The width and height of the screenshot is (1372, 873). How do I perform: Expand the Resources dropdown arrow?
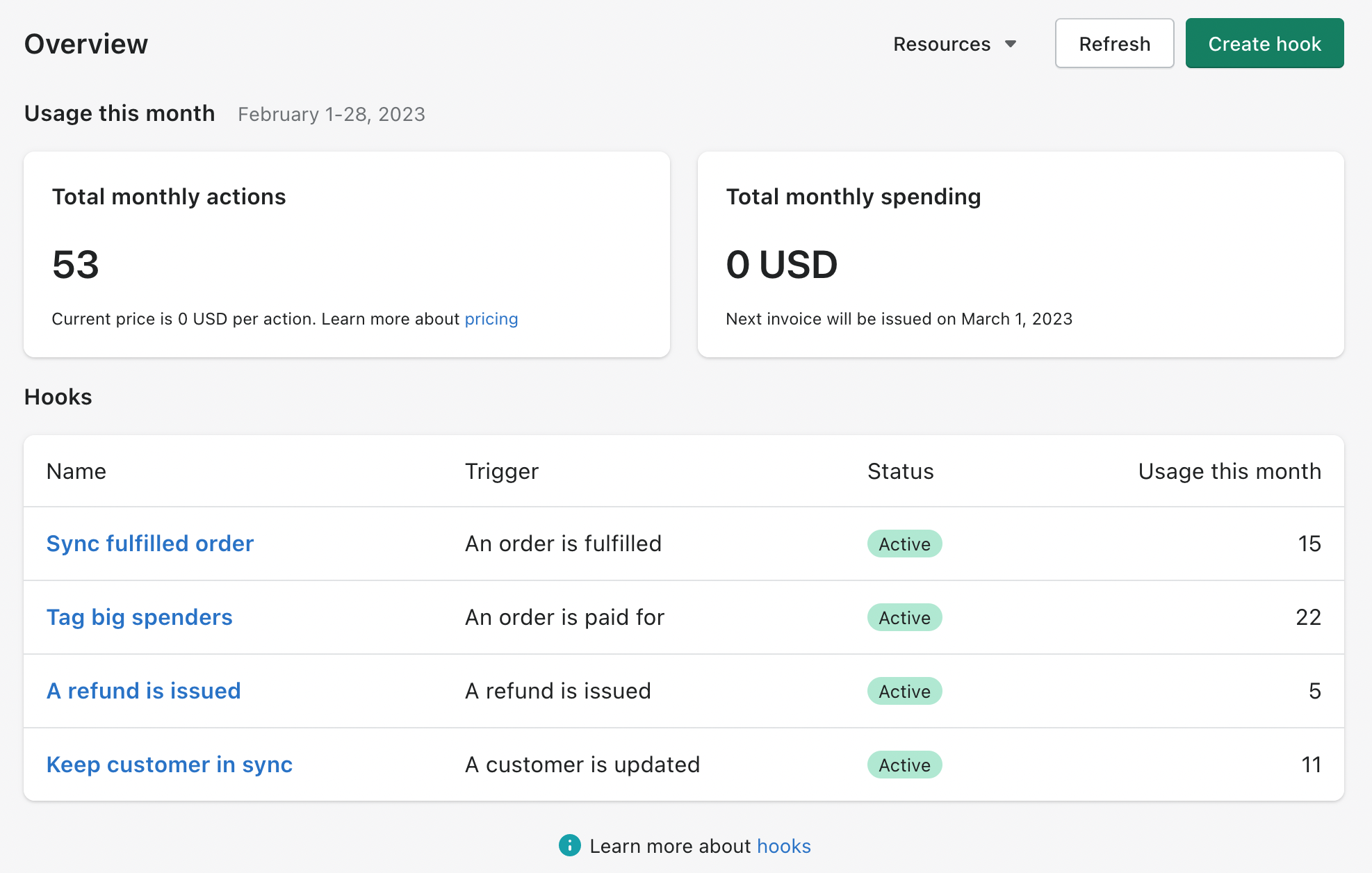[1011, 44]
